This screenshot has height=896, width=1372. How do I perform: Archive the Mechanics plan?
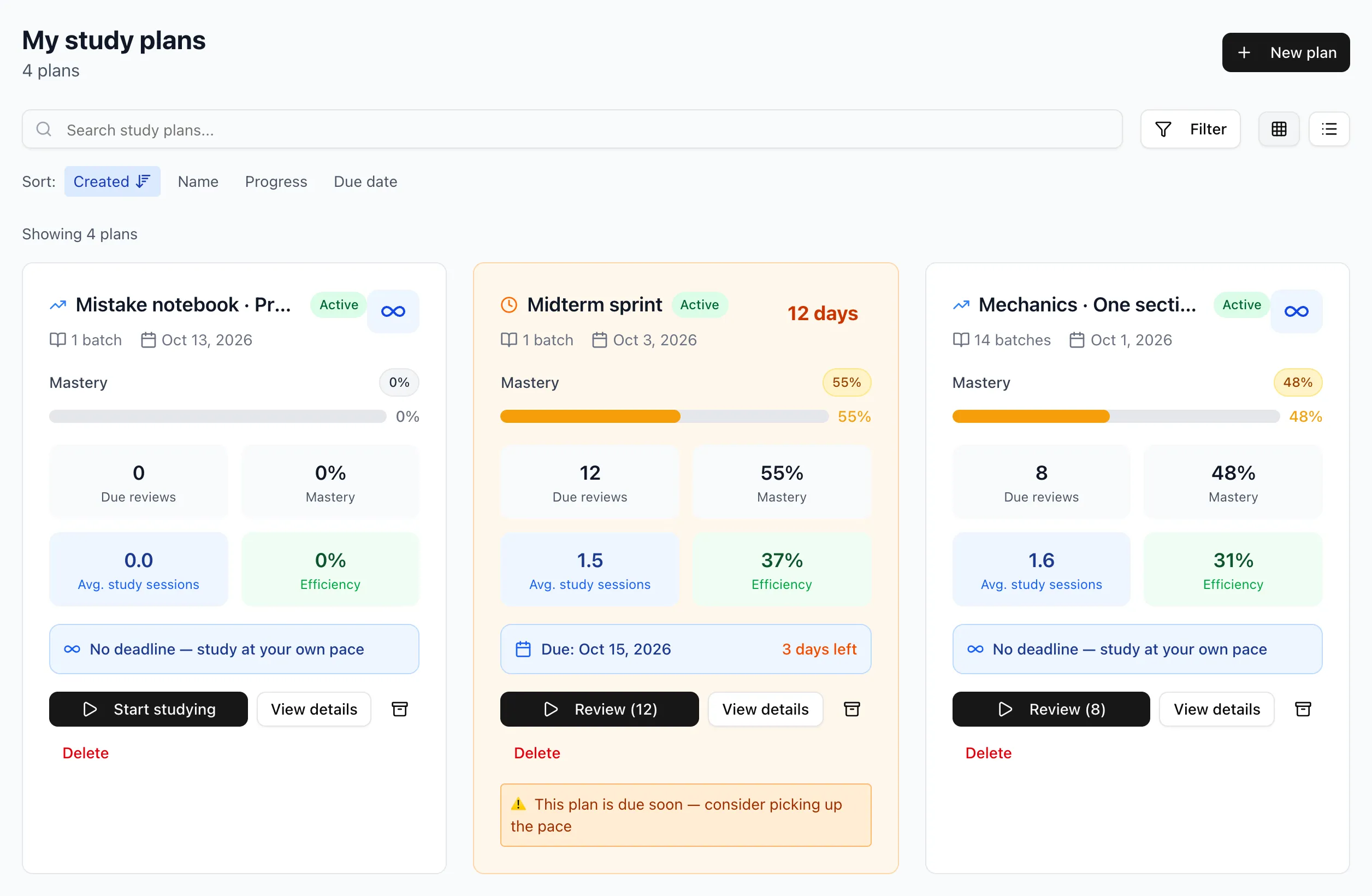pos(1303,709)
